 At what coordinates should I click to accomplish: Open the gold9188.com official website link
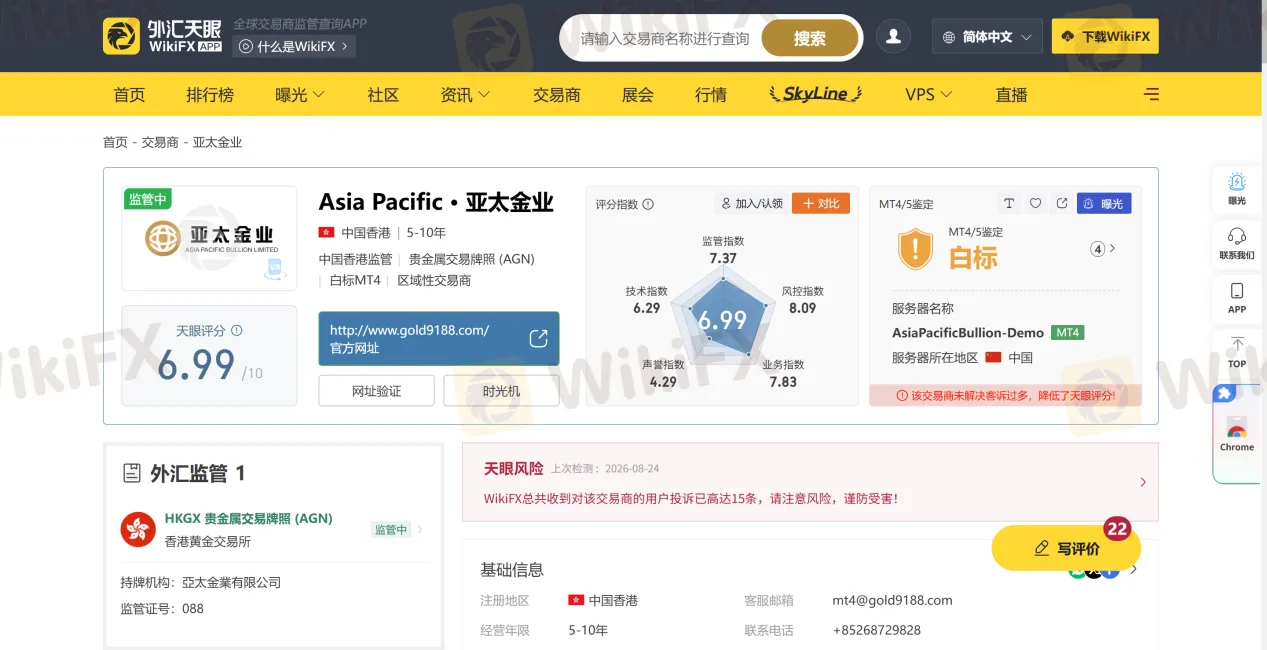pos(439,339)
